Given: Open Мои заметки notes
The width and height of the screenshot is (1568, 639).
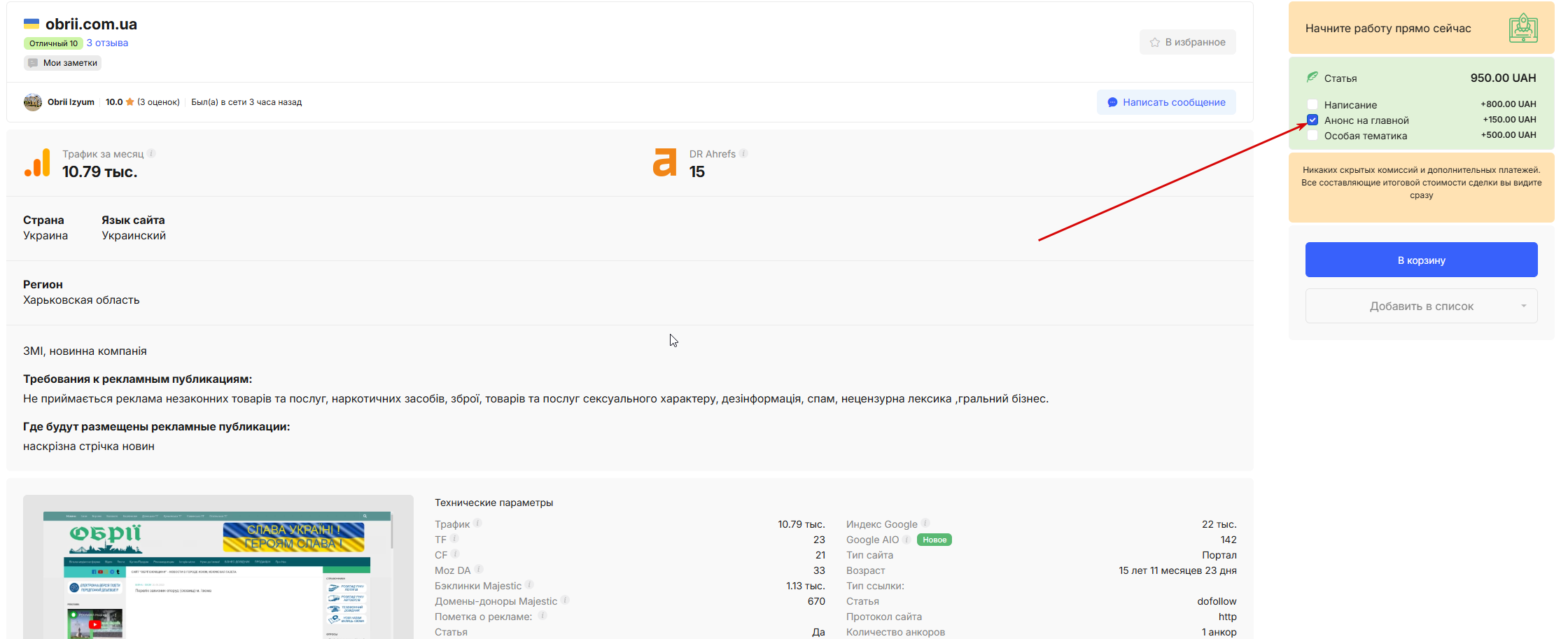Looking at the screenshot, I should click(x=63, y=63).
